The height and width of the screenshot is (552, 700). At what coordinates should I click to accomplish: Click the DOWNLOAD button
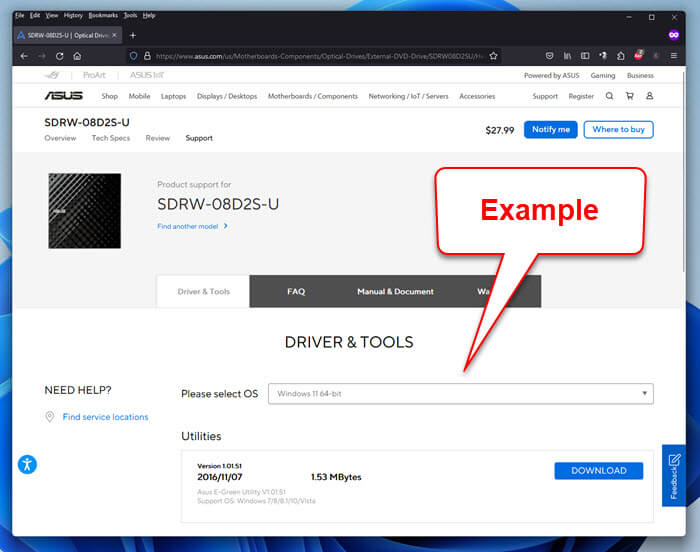[x=599, y=471]
